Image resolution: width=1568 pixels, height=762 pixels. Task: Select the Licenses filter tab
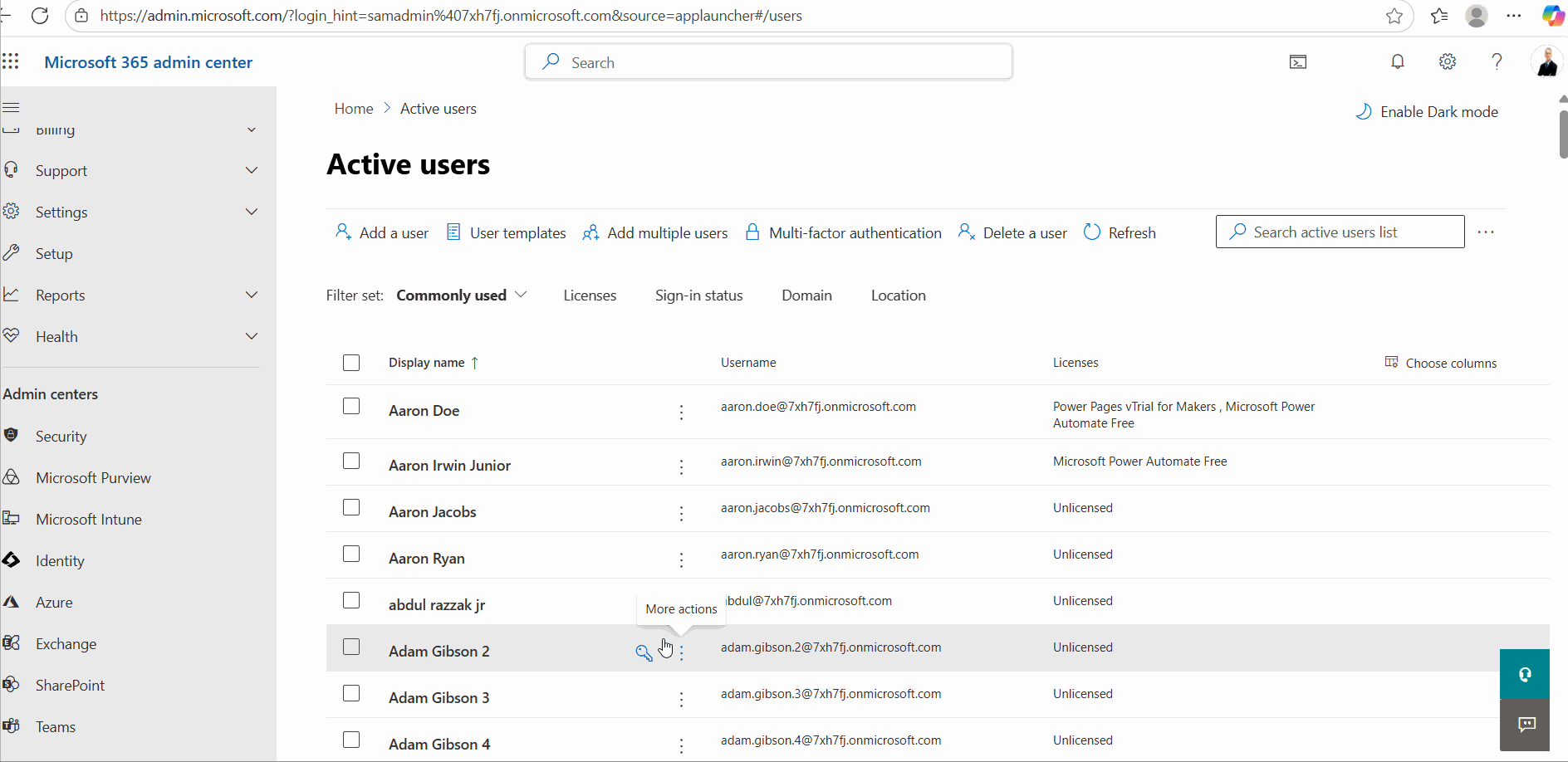tap(590, 296)
